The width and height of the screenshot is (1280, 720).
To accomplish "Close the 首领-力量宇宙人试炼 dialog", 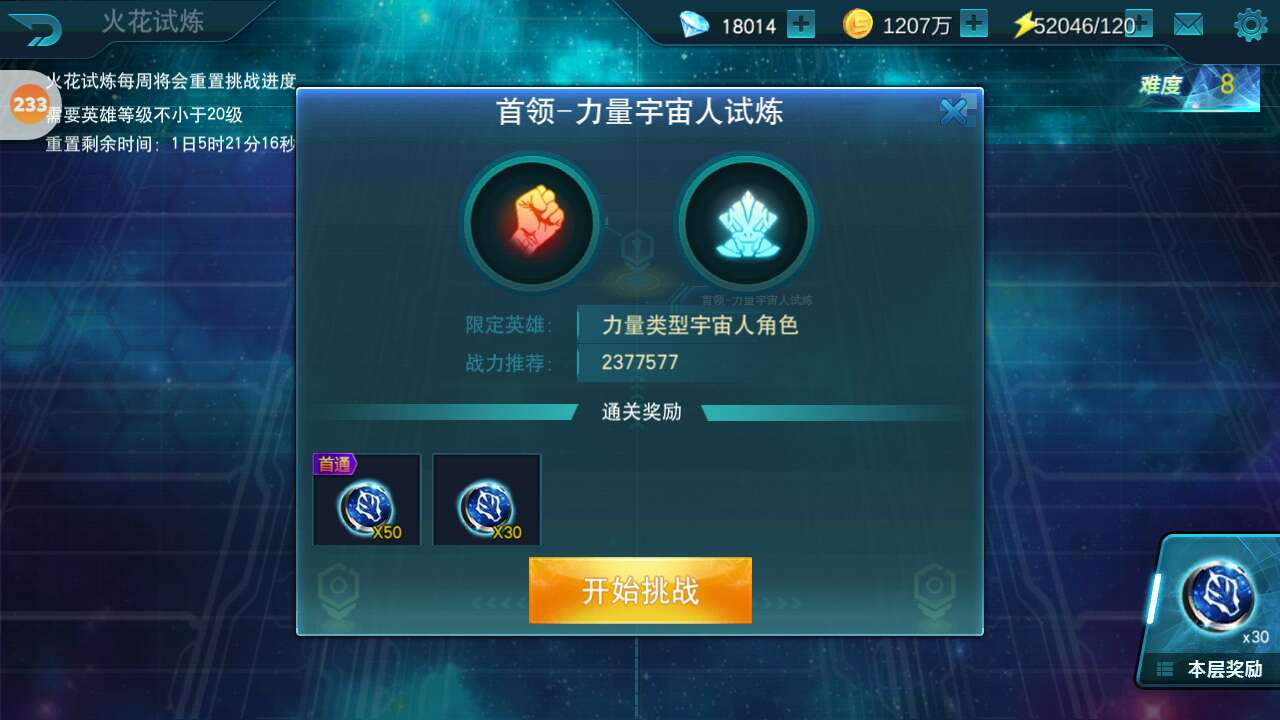I will pos(955,112).
